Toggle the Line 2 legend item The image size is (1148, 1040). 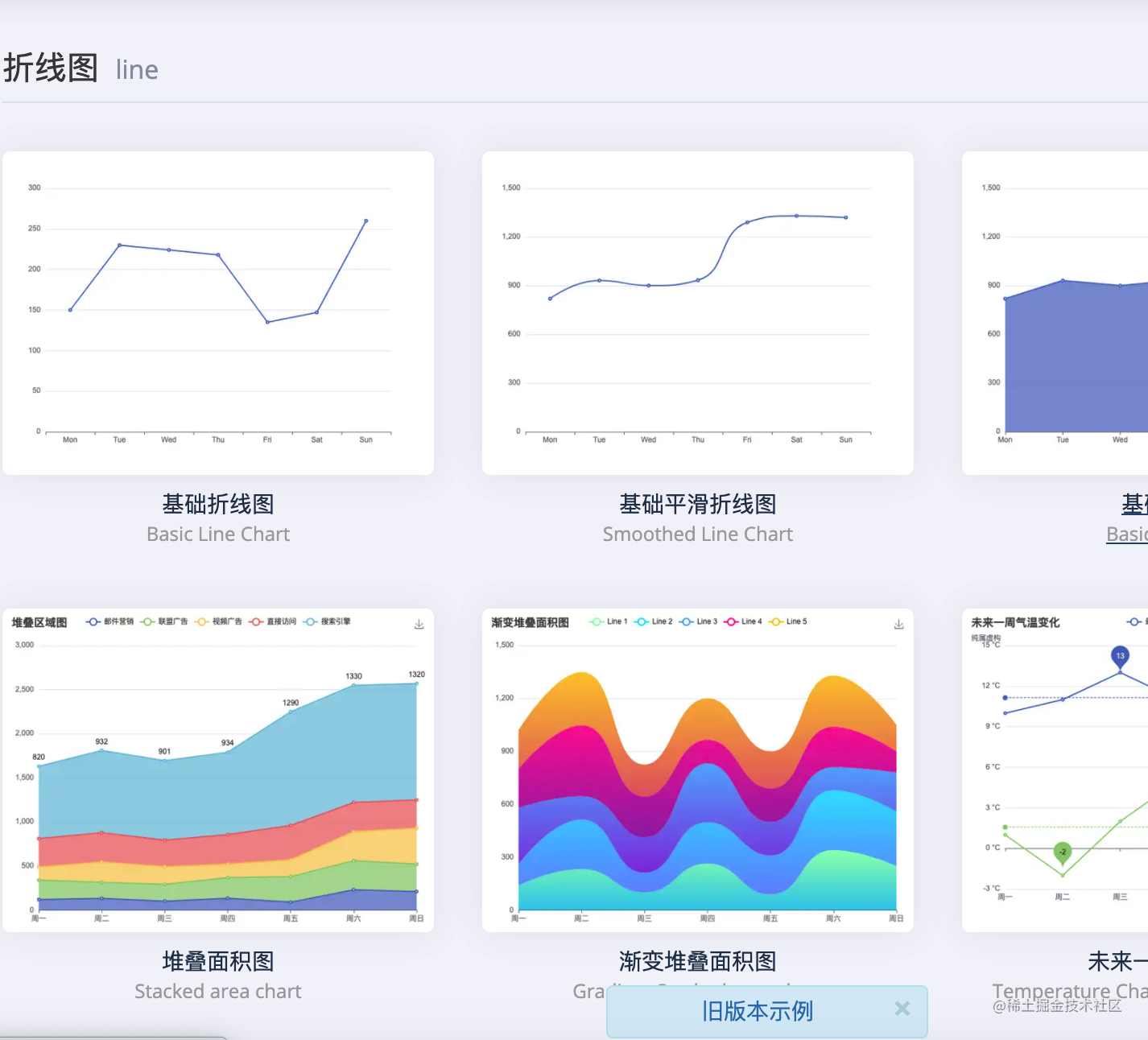click(x=654, y=621)
